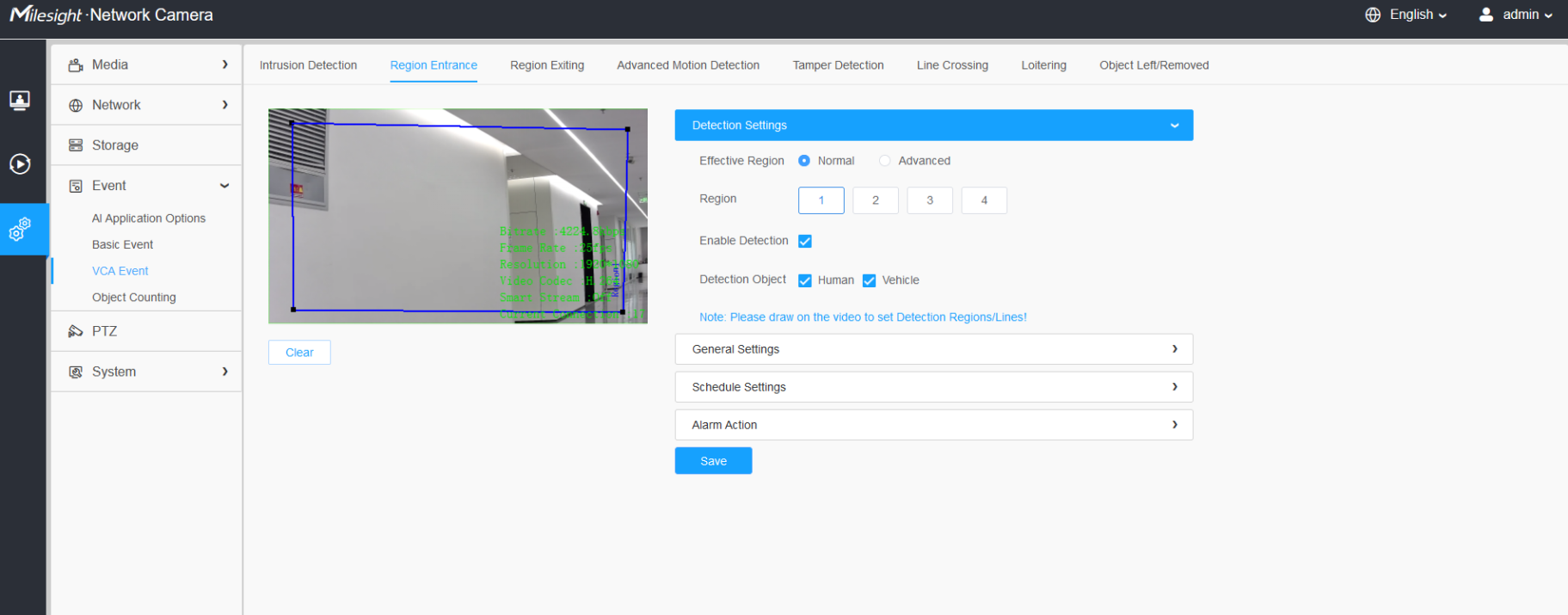Expand the General Settings section
This screenshot has height=615, width=1568.
coord(934,349)
